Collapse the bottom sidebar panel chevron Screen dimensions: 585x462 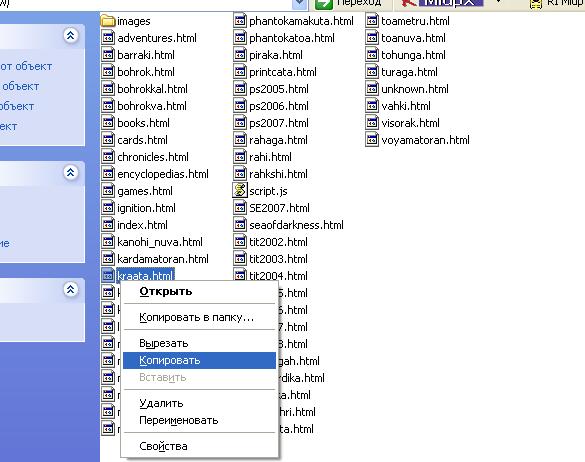(x=71, y=289)
